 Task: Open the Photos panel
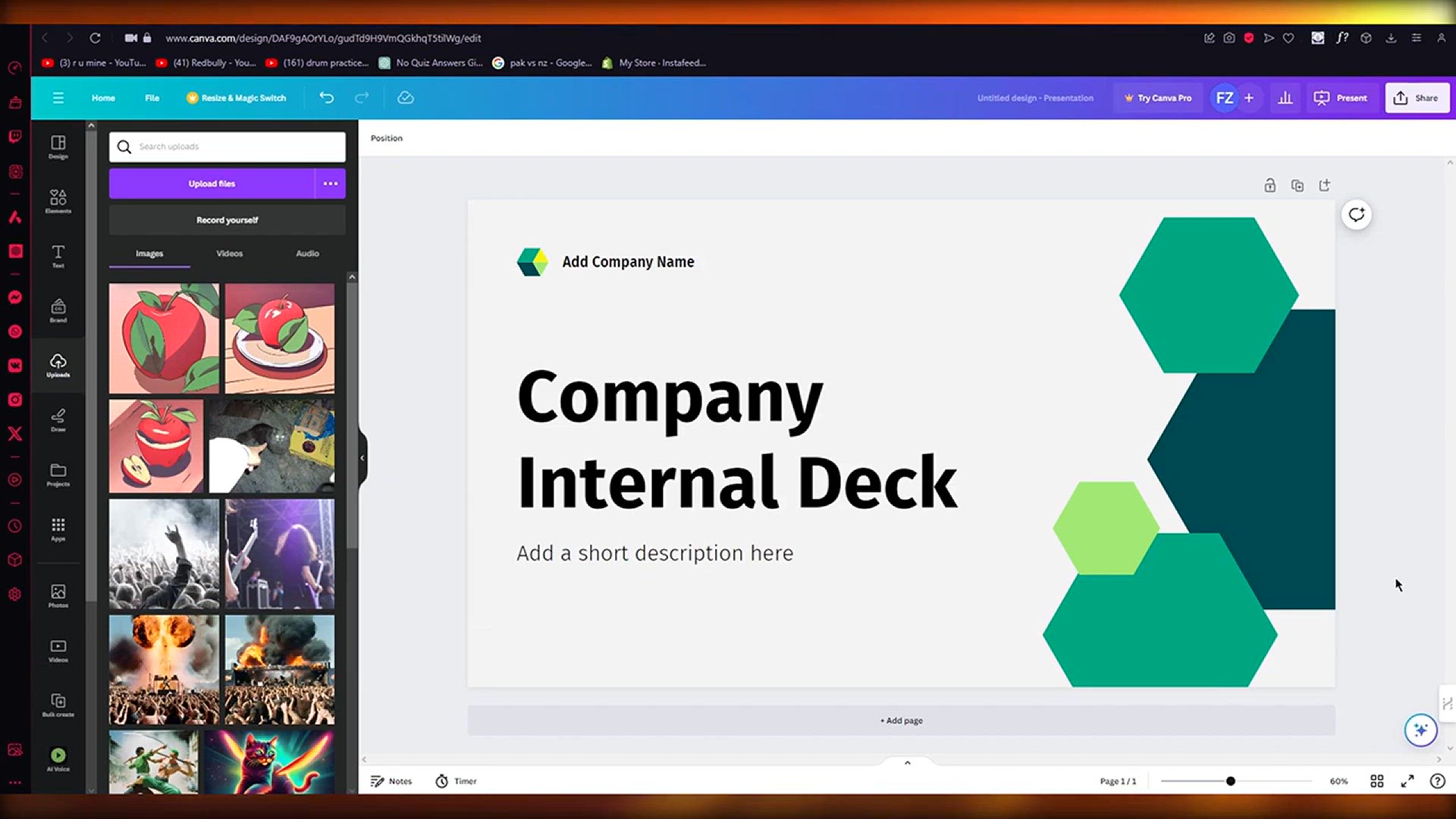pyautogui.click(x=58, y=596)
